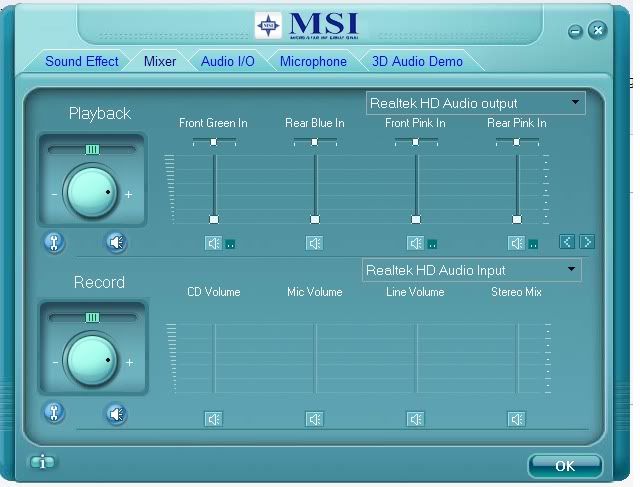Viewport: 640px width, 487px height.
Task: Mute the Line Volume recording channel
Action: [415, 419]
